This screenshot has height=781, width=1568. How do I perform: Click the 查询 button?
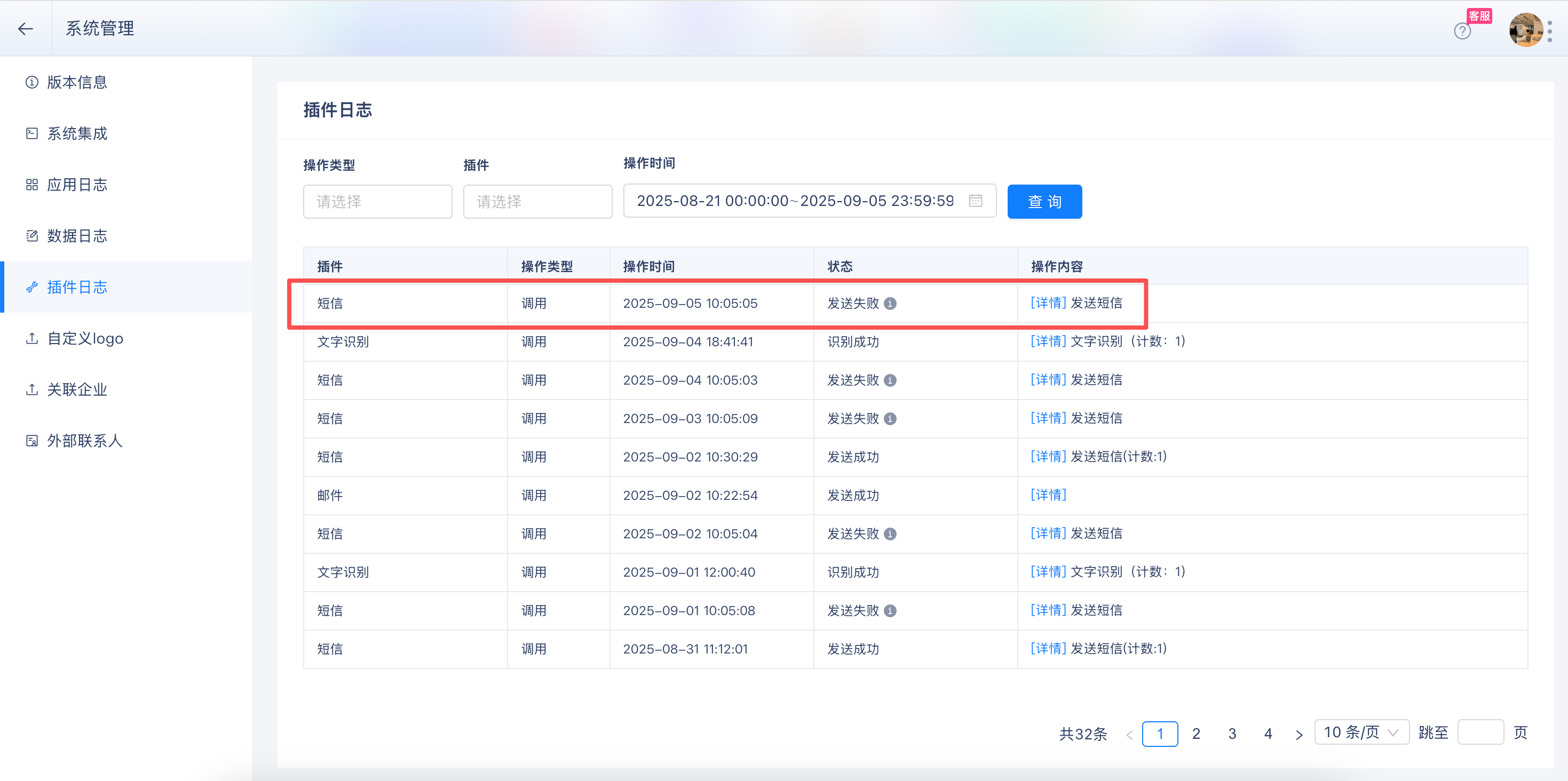(x=1044, y=201)
